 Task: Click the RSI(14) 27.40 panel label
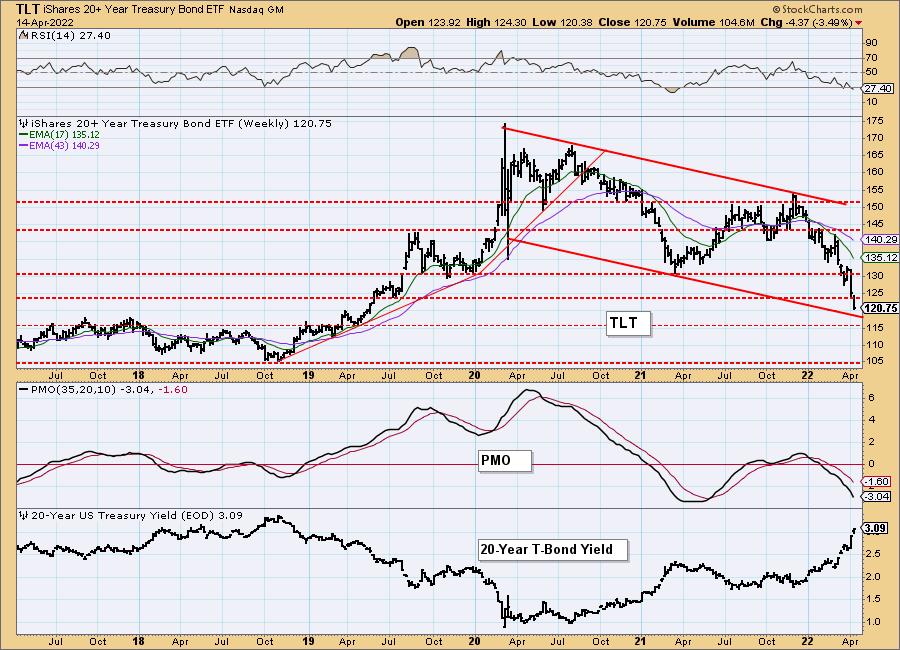[69, 36]
